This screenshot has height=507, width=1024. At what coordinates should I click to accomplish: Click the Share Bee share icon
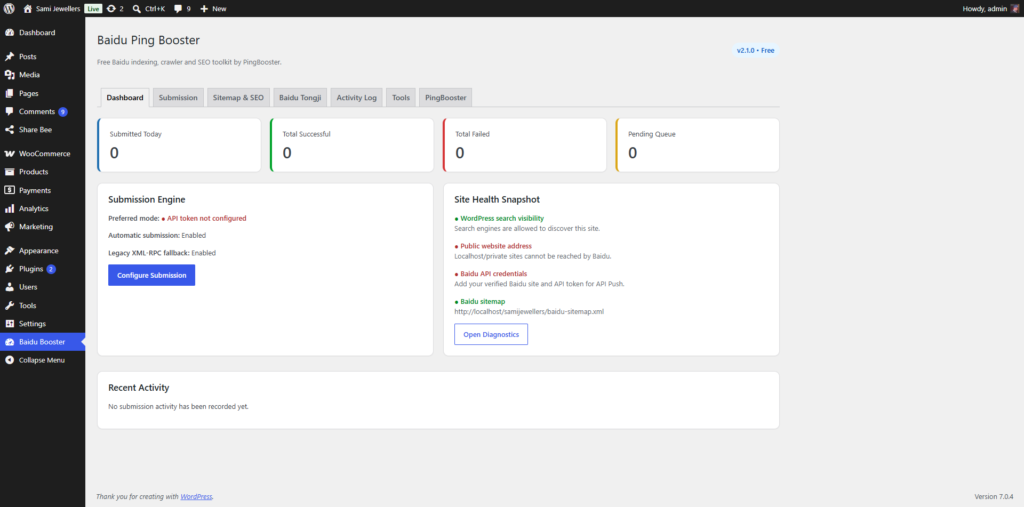point(10,130)
